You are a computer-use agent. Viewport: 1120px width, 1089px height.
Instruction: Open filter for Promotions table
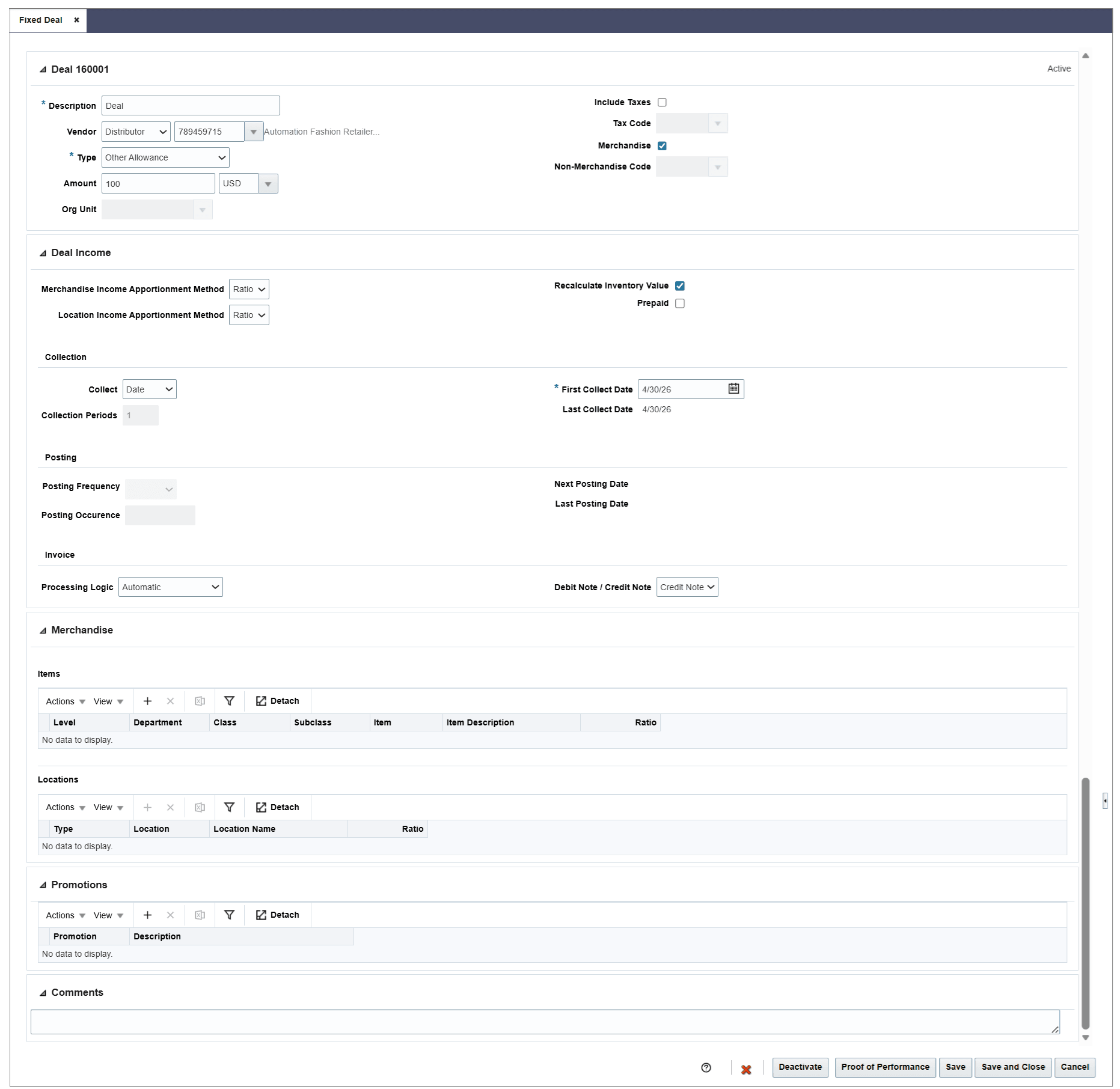[x=229, y=915]
